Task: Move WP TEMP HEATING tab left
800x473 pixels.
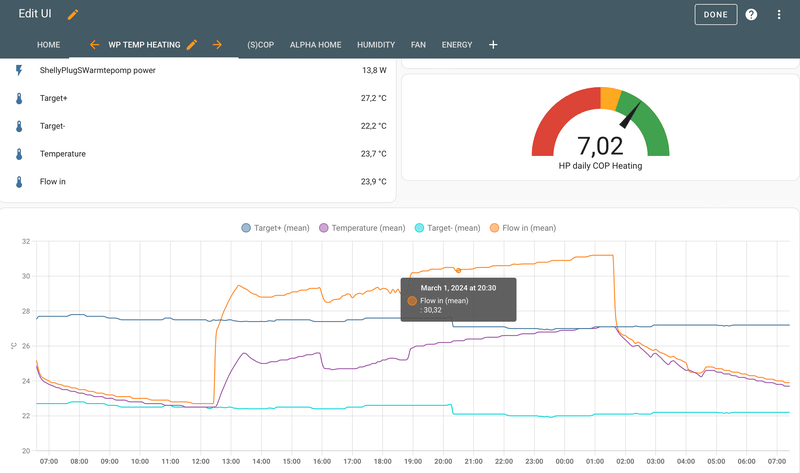Action: click(x=94, y=45)
